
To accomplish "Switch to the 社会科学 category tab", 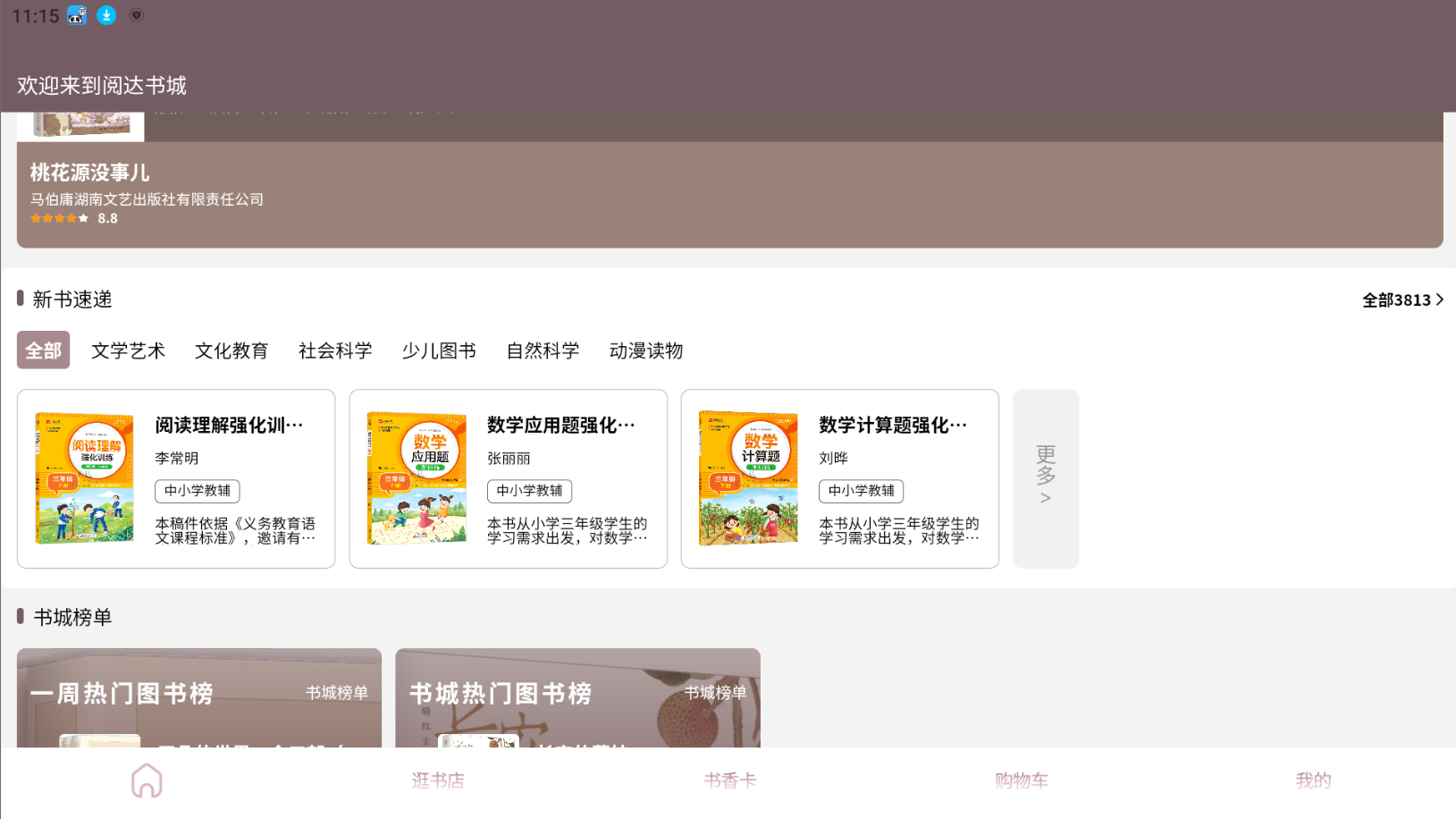I will (x=335, y=350).
